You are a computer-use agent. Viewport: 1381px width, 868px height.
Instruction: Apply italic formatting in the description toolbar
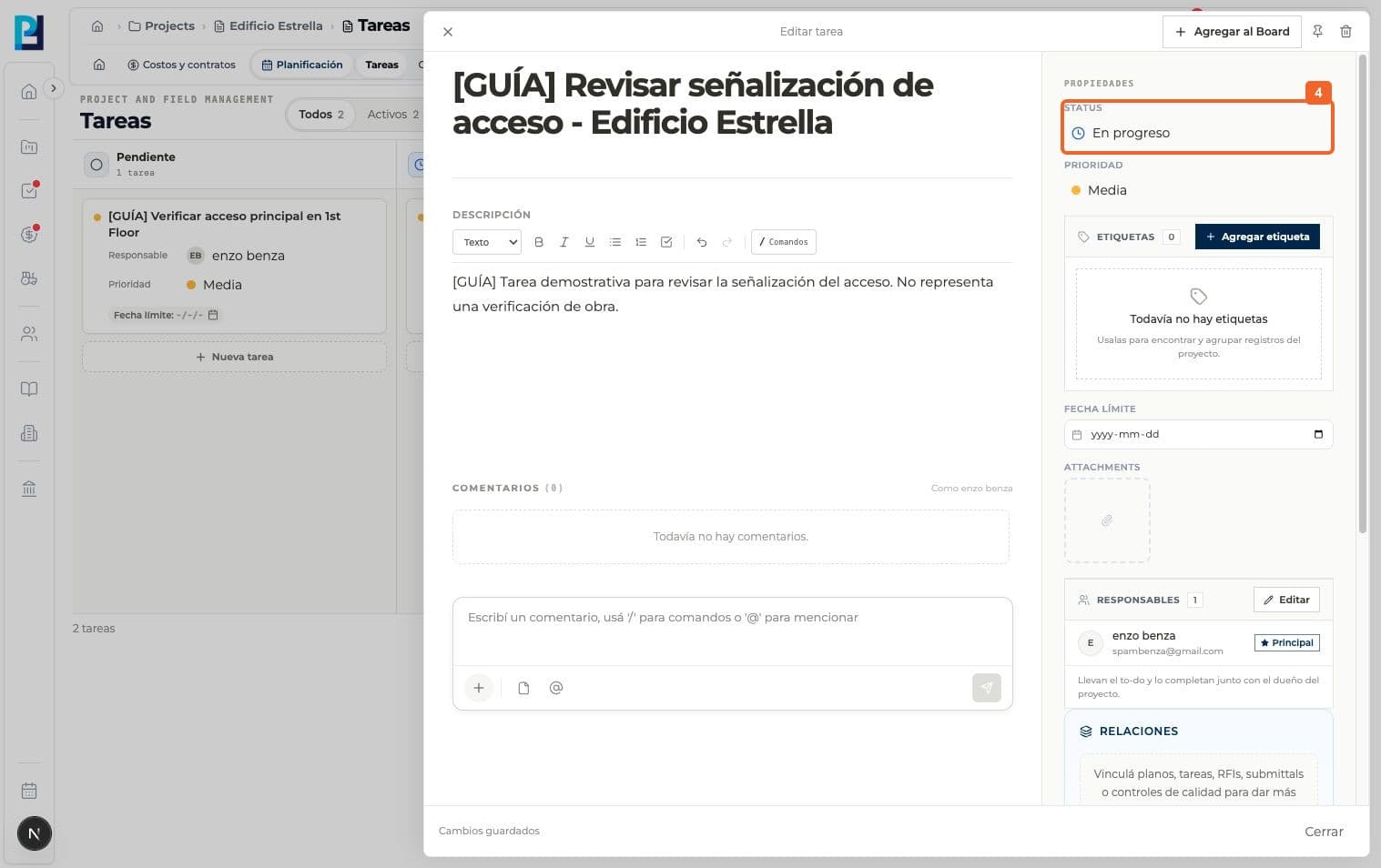click(x=564, y=242)
